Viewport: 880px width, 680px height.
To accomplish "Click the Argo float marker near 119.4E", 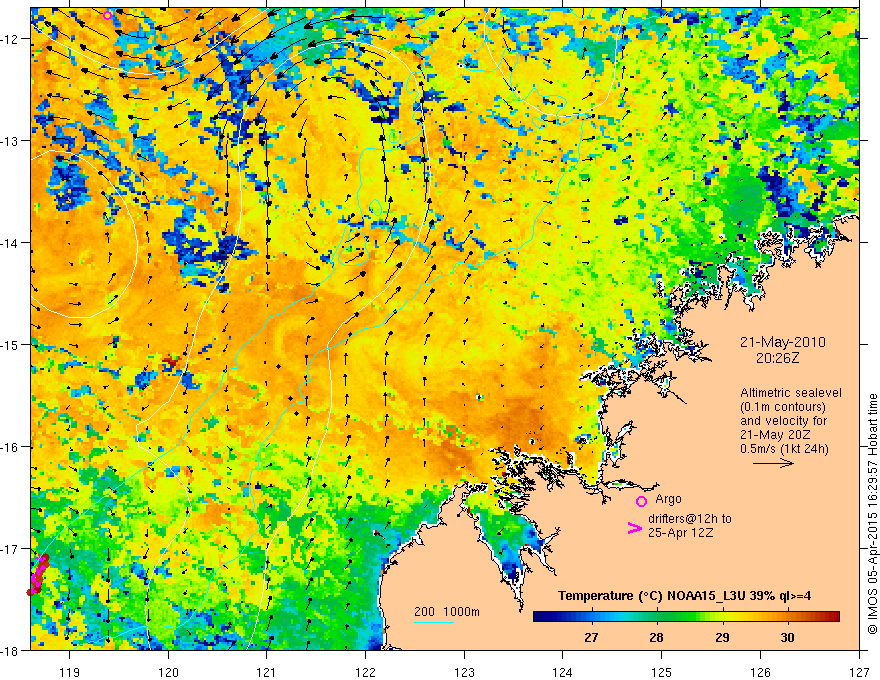I will [x=108, y=15].
